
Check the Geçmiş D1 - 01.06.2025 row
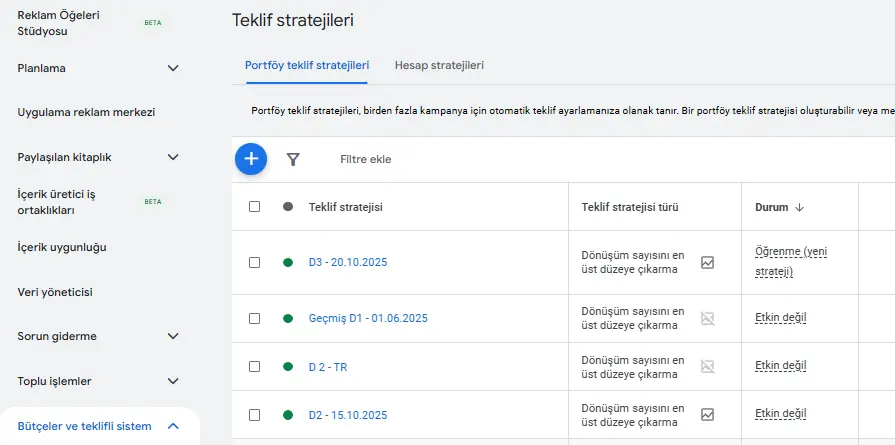coord(254,318)
